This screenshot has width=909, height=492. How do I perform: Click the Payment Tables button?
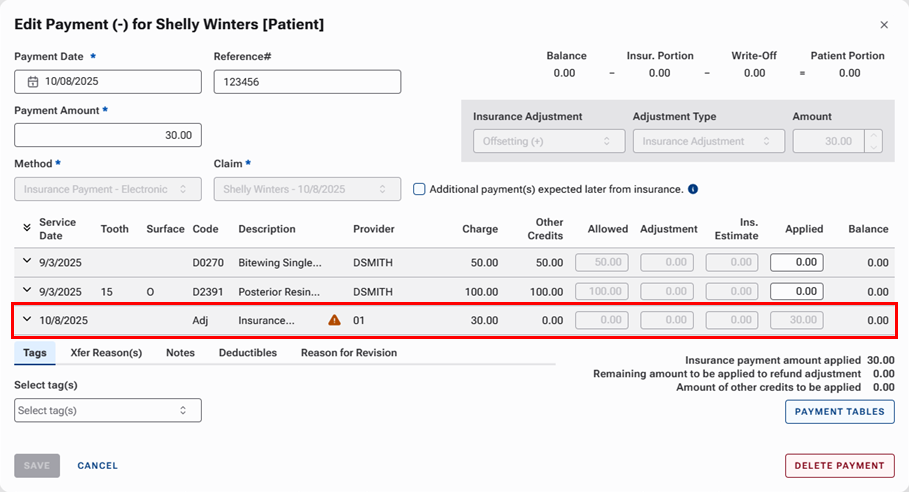(839, 412)
